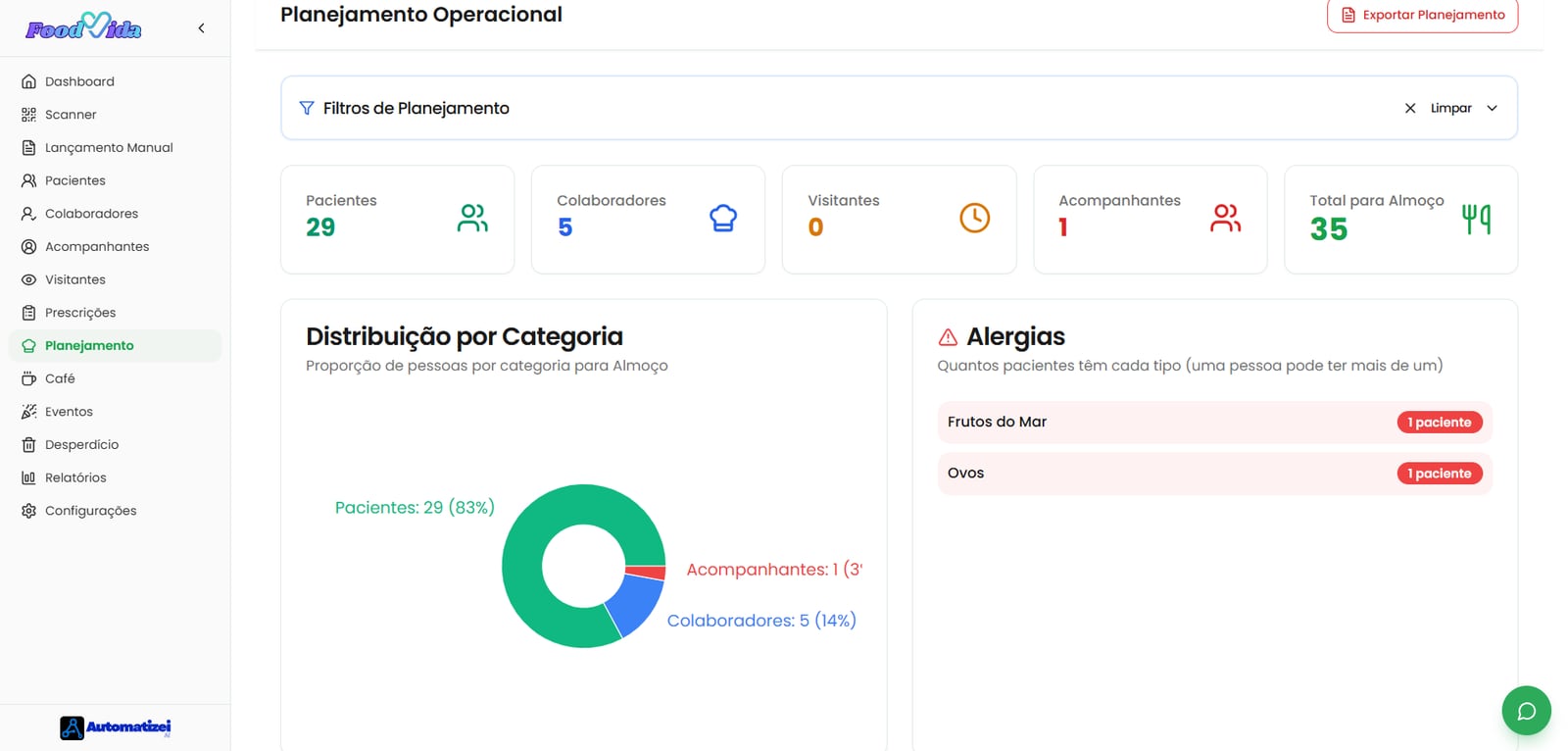Viewport: 1568px width, 751px height.
Task: Click the Prescrições clipboard icon
Action: pos(28,313)
